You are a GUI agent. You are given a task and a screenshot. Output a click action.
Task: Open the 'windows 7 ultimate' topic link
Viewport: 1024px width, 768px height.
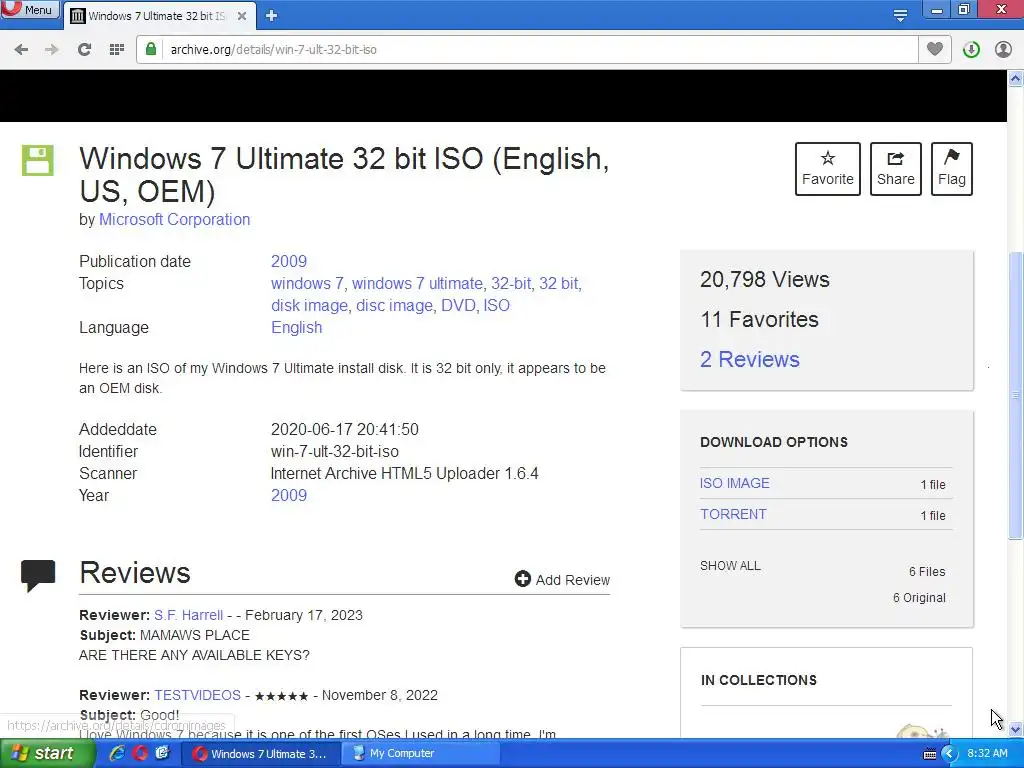(x=417, y=283)
